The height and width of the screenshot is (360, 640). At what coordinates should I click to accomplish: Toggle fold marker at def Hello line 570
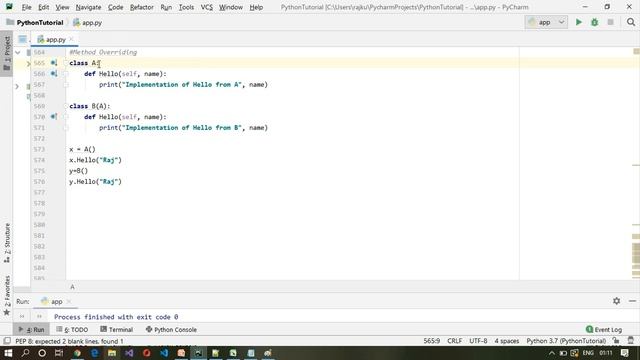pyautogui.click(x=66, y=117)
